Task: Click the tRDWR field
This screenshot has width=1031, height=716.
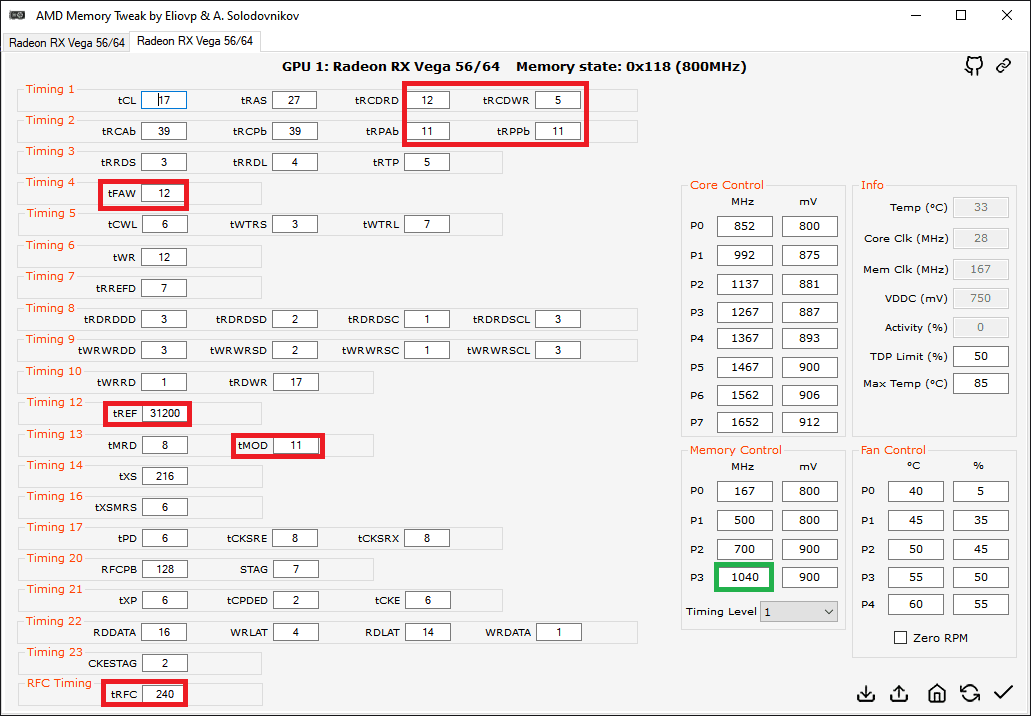Action: point(296,381)
